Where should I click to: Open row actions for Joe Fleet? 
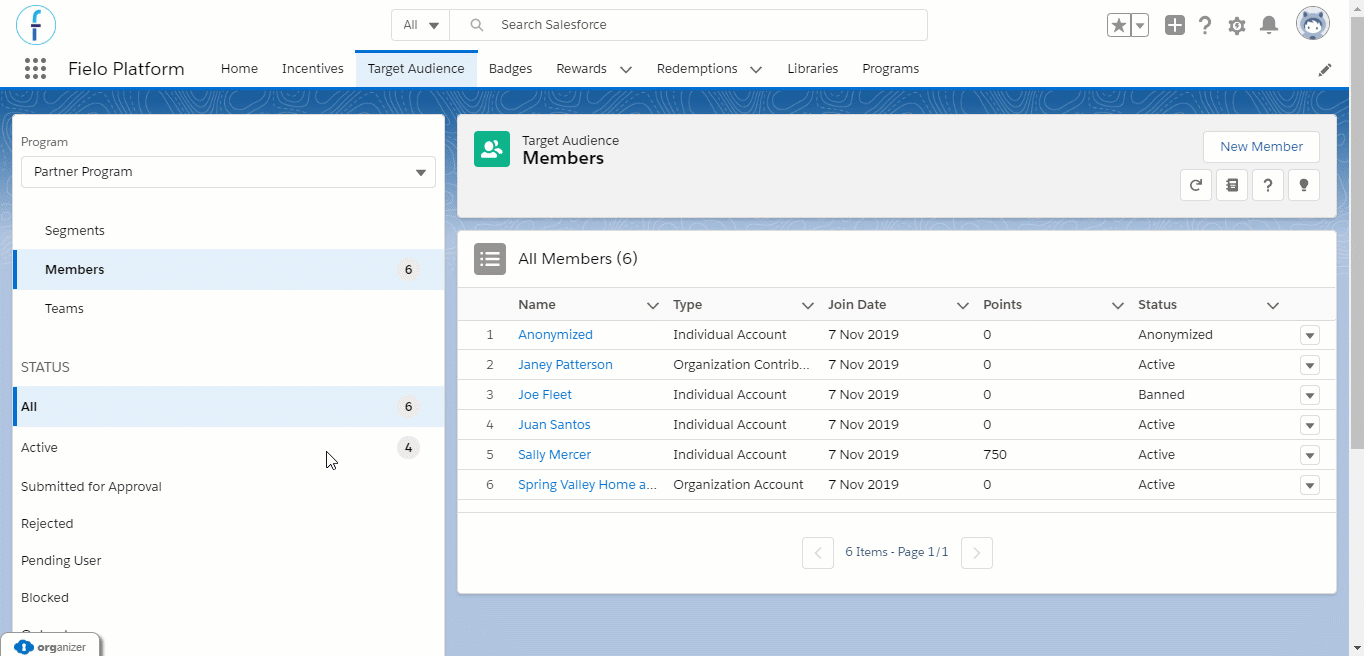tap(1310, 395)
